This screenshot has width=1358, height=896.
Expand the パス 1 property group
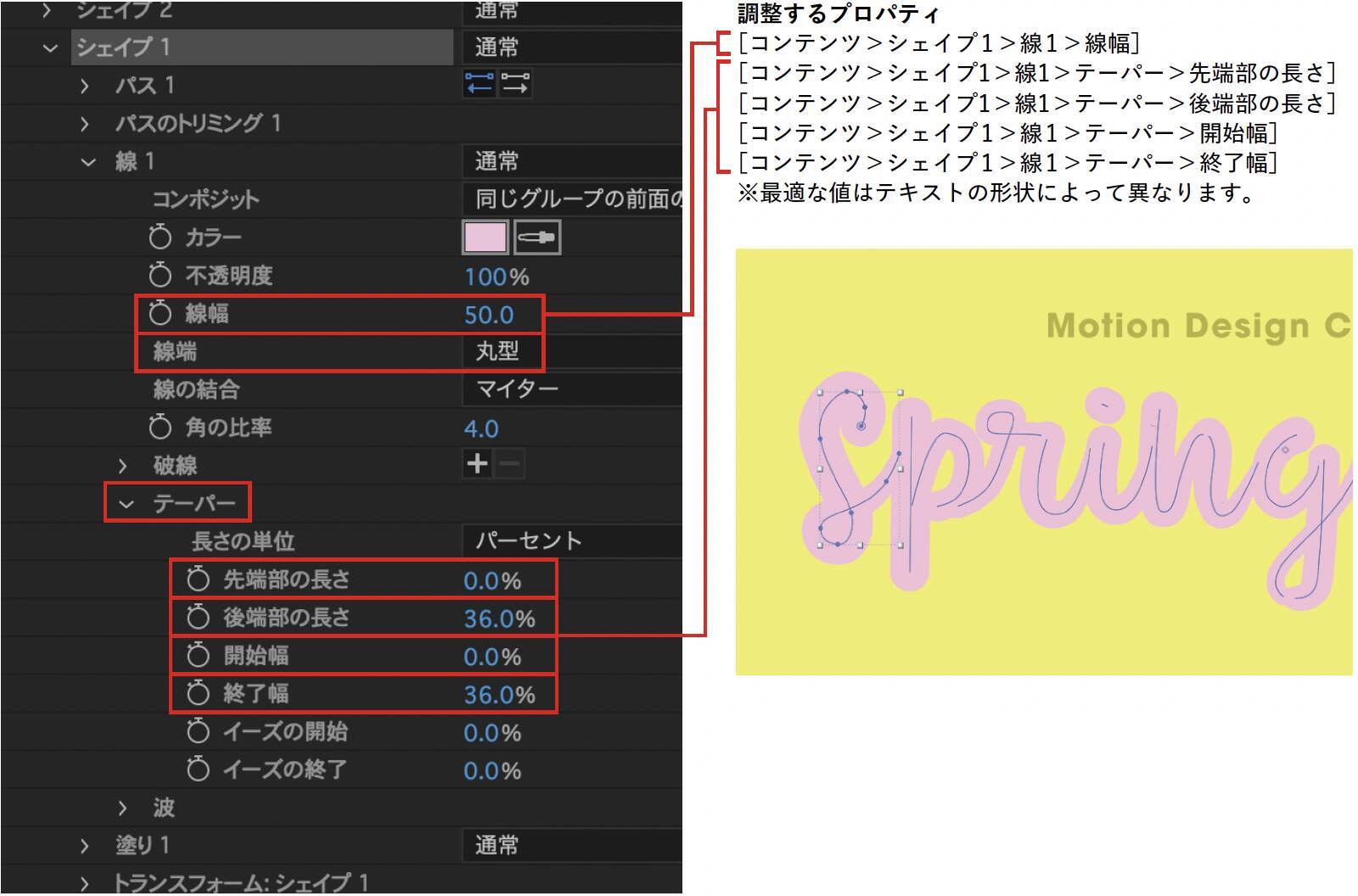tap(84, 86)
